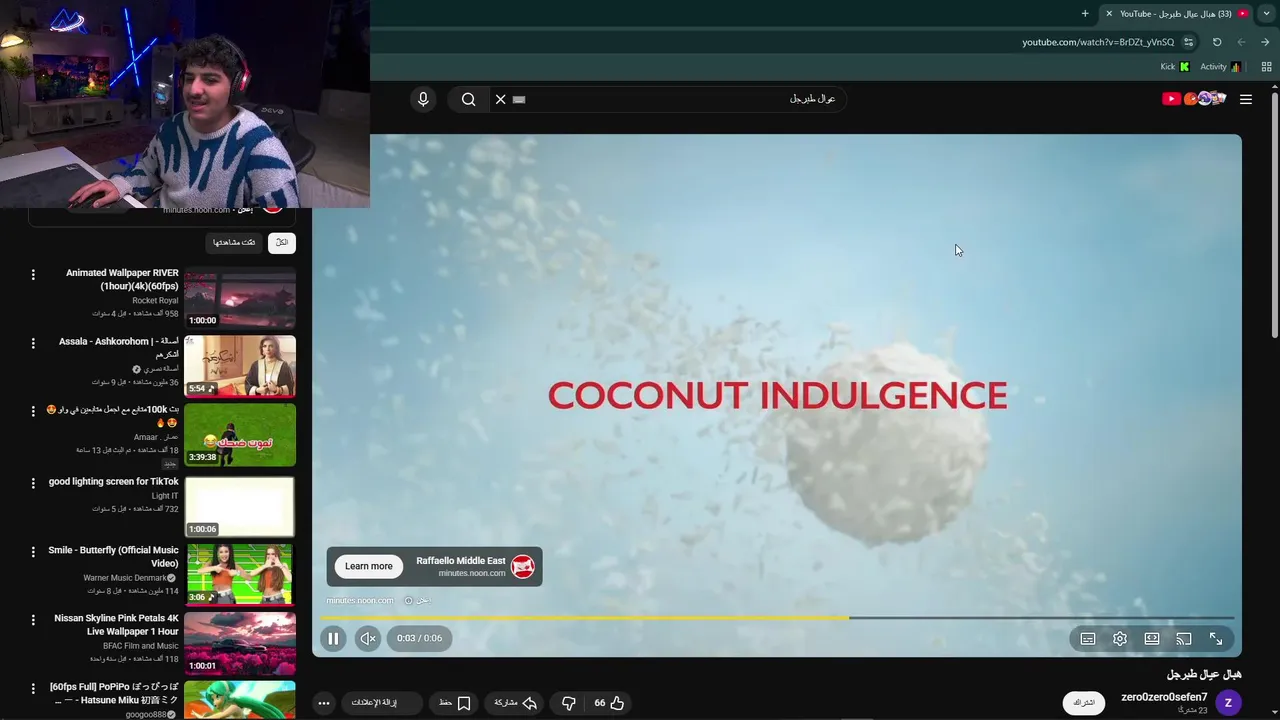Screen dimensions: 1280x720
Task: Open the Kick bookmark
Action: pyautogui.click(x=1175, y=67)
